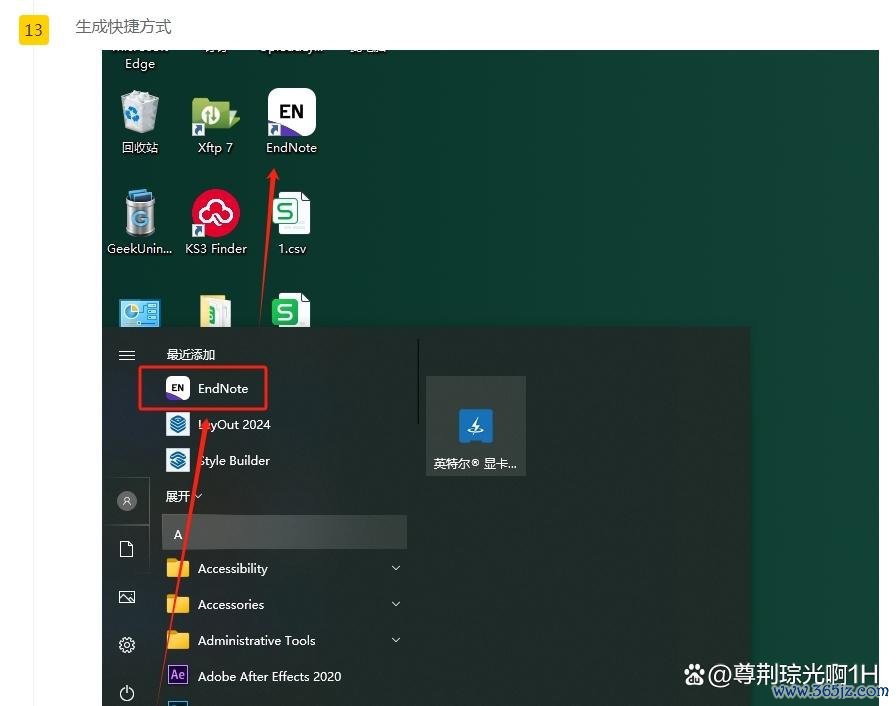Open the user account icon in Start sidebar
Image resolution: width=896 pixels, height=706 pixels.
click(127, 501)
